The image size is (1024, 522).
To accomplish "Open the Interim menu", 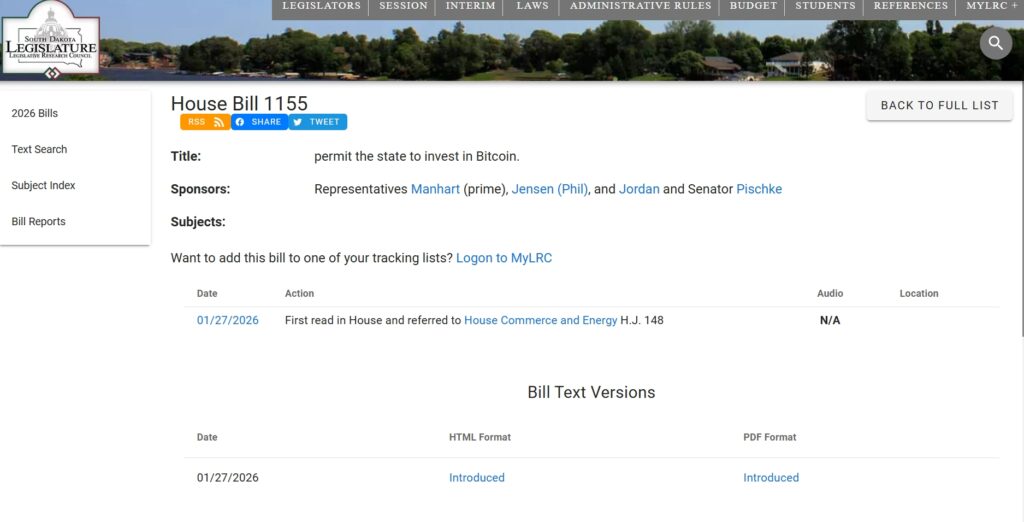I will (x=470, y=7).
